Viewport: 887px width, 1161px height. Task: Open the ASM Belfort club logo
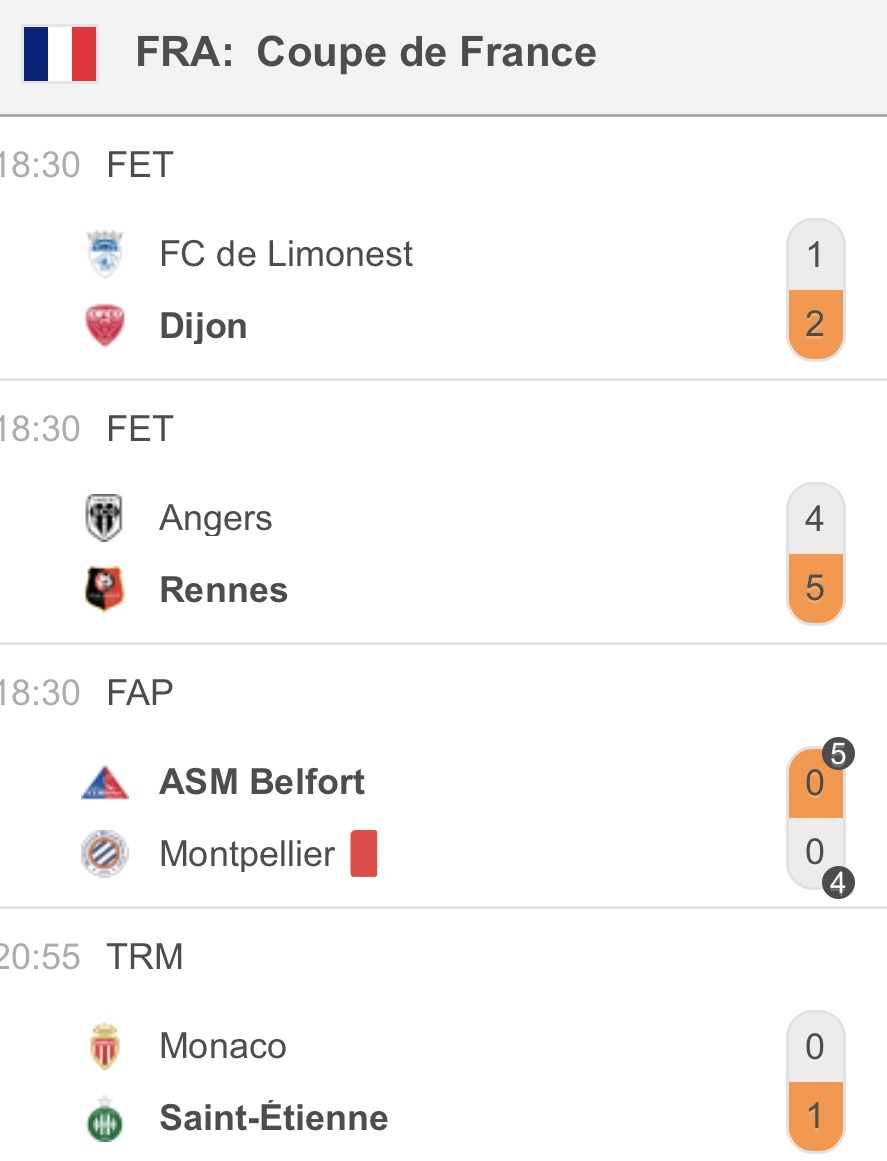point(104,782)
